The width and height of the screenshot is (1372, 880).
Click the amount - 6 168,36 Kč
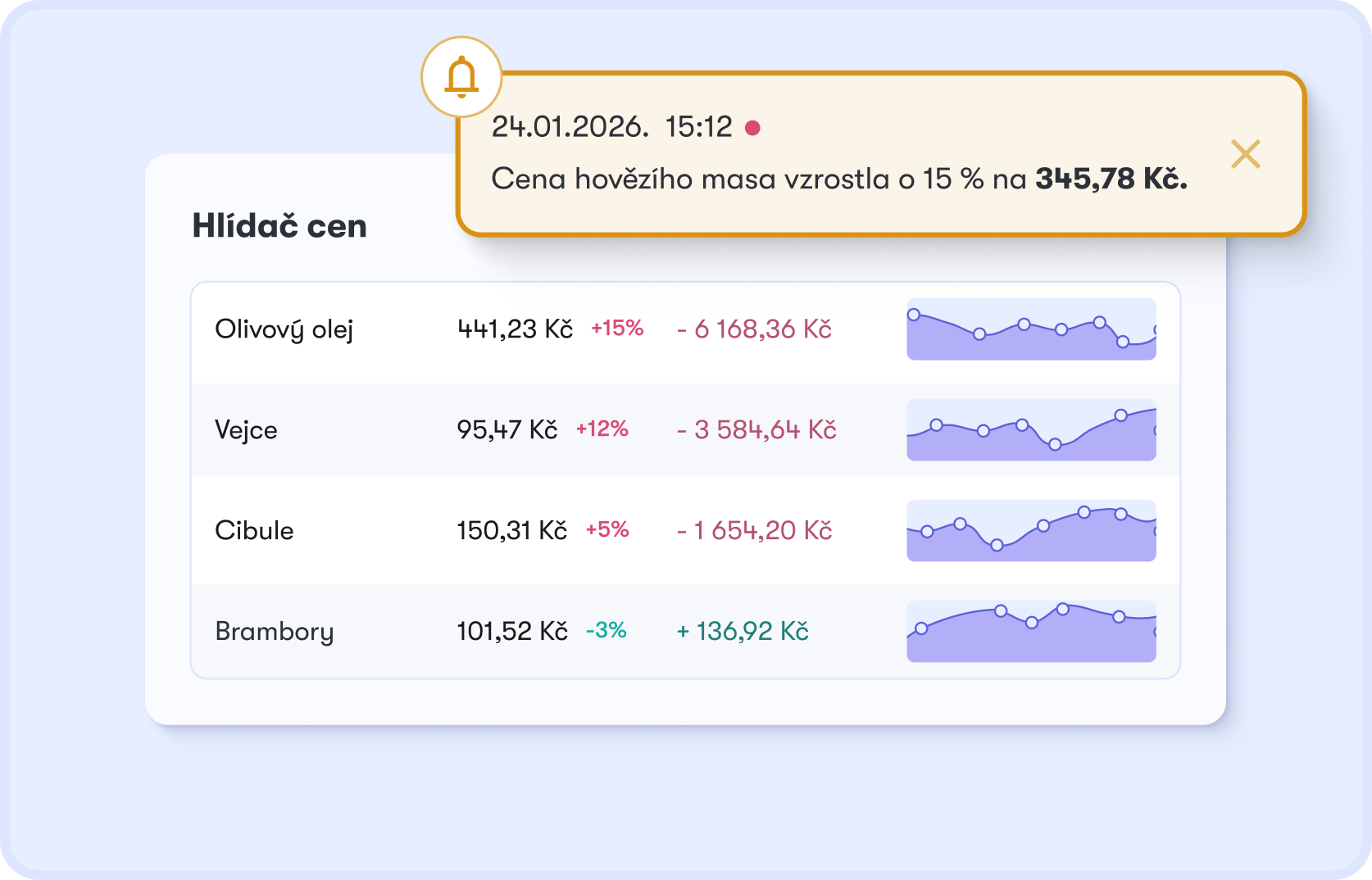[x=754, y=329]
